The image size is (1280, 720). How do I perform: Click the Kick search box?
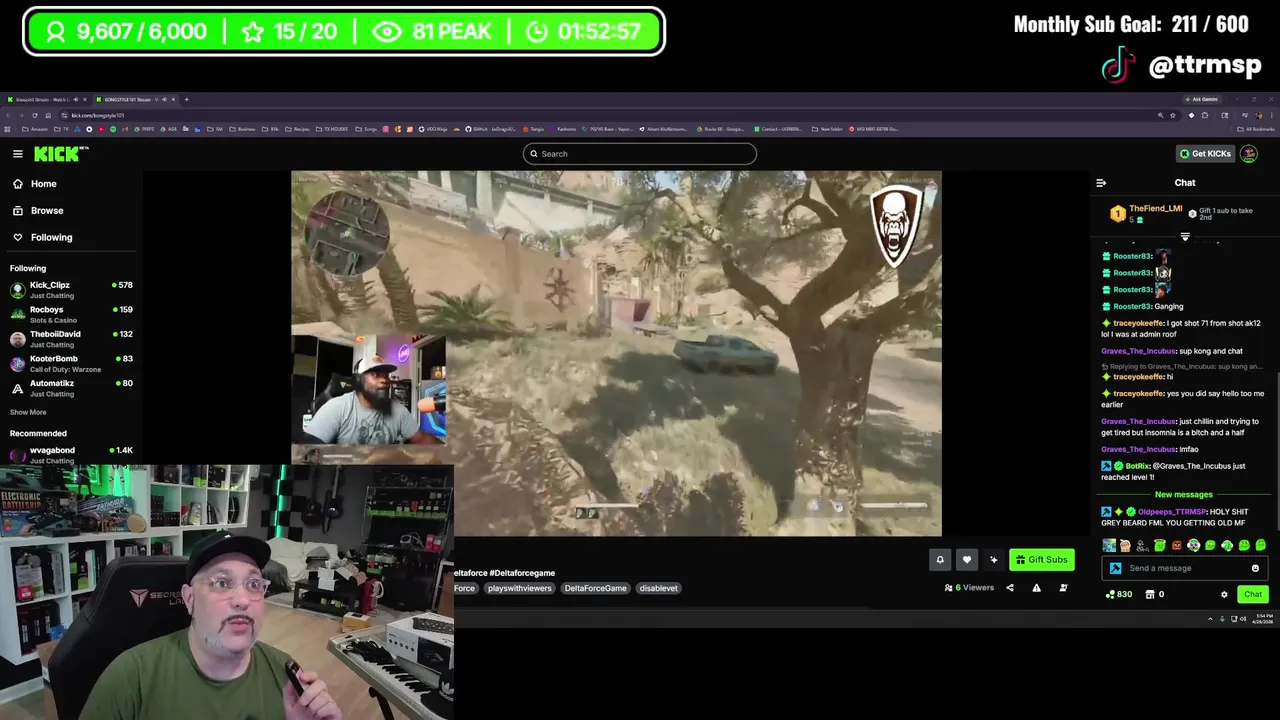tap(639, 154)
